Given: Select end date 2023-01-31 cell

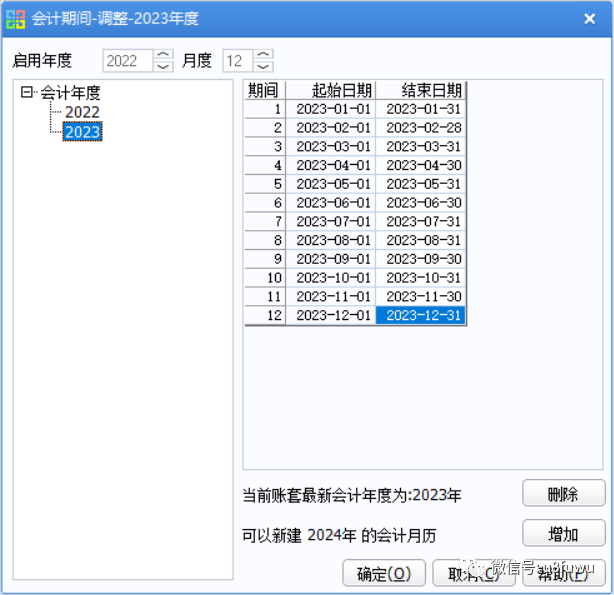Looking at the screenshot, I should pyautogui.click(x=421, y=109).
